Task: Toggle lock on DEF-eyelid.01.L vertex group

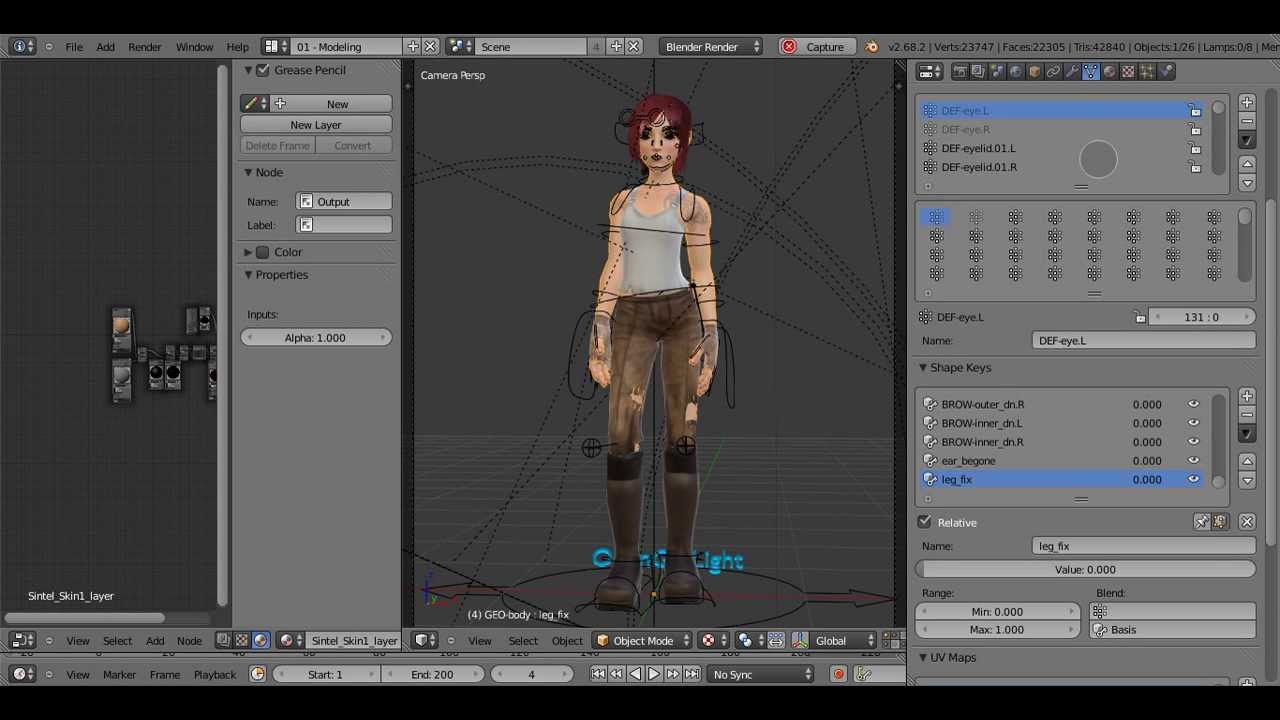Action: (1194, 148)
